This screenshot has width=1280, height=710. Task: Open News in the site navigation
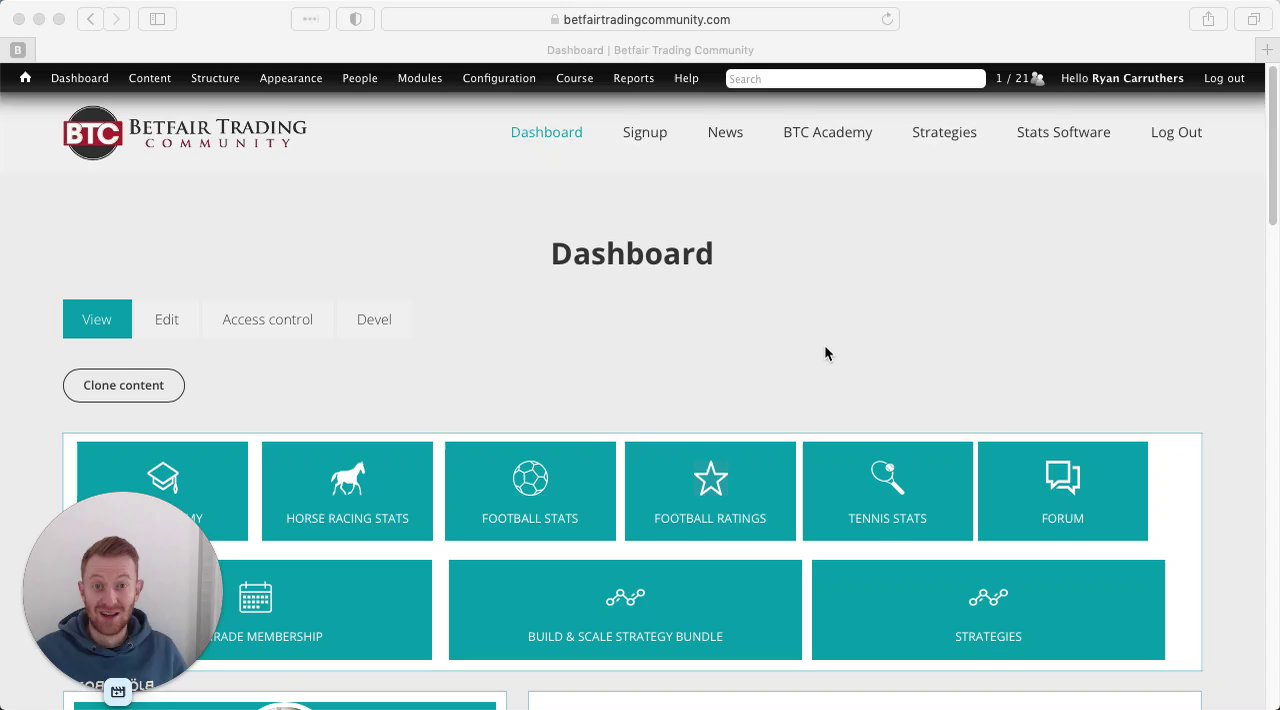[725, 132]
